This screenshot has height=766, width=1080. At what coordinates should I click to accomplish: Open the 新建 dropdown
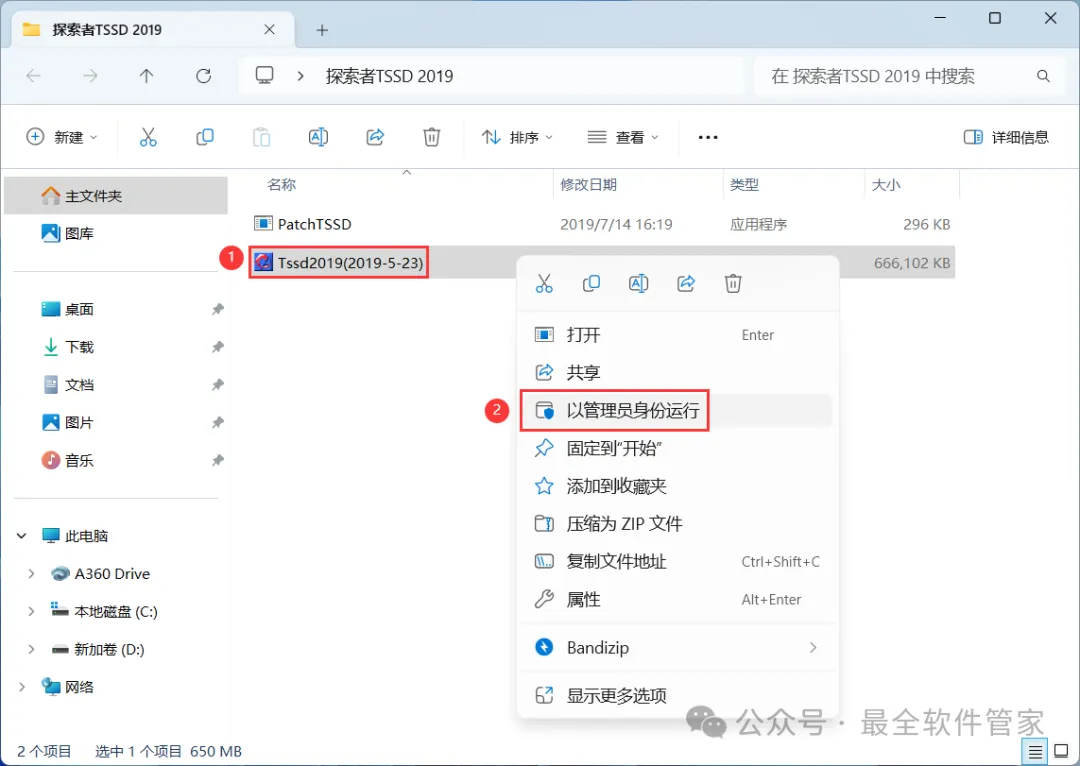tap(61, 137)
